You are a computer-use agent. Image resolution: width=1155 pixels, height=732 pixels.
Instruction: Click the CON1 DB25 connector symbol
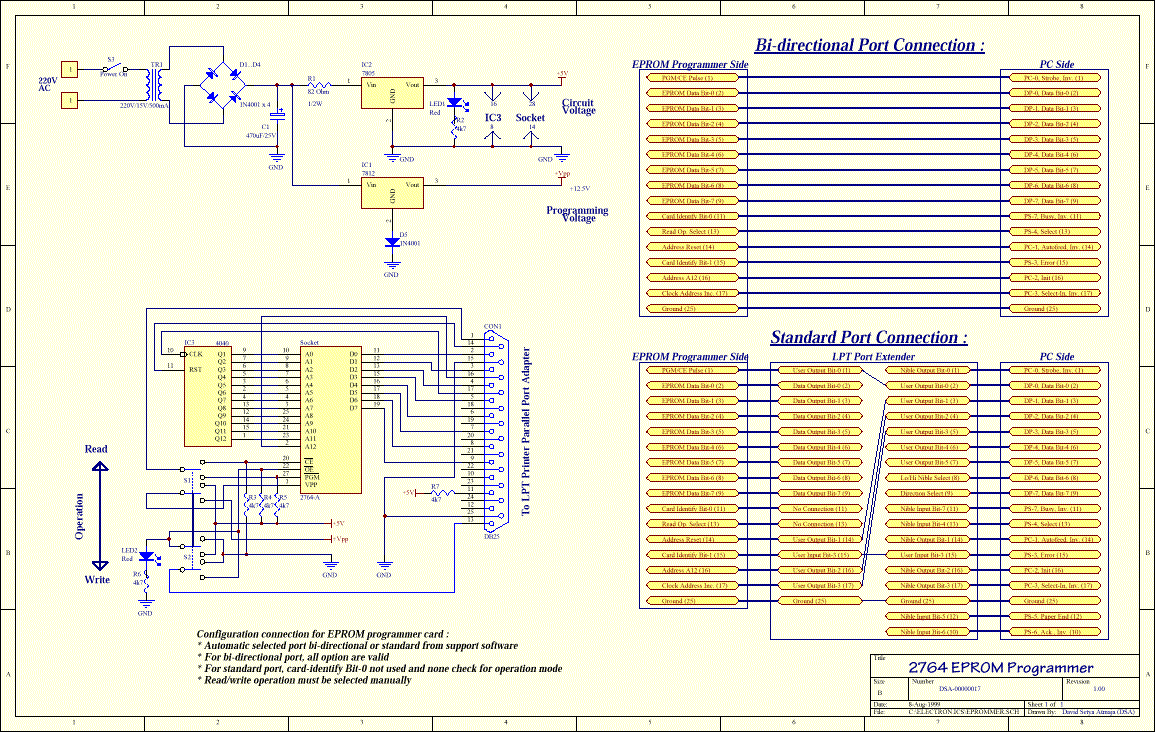click(496, 431)
